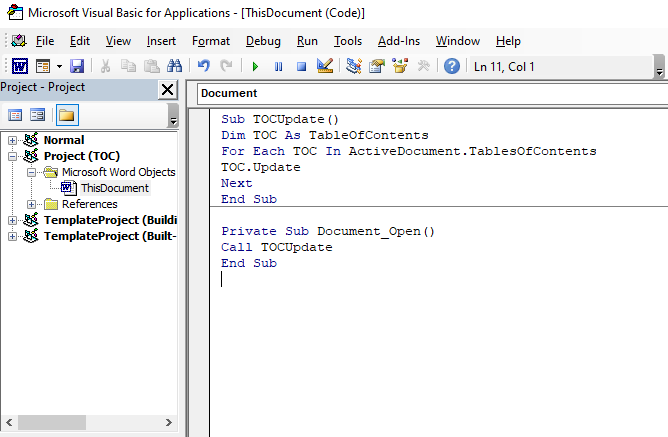Open the Insert menu

click(x=161, y=41)
